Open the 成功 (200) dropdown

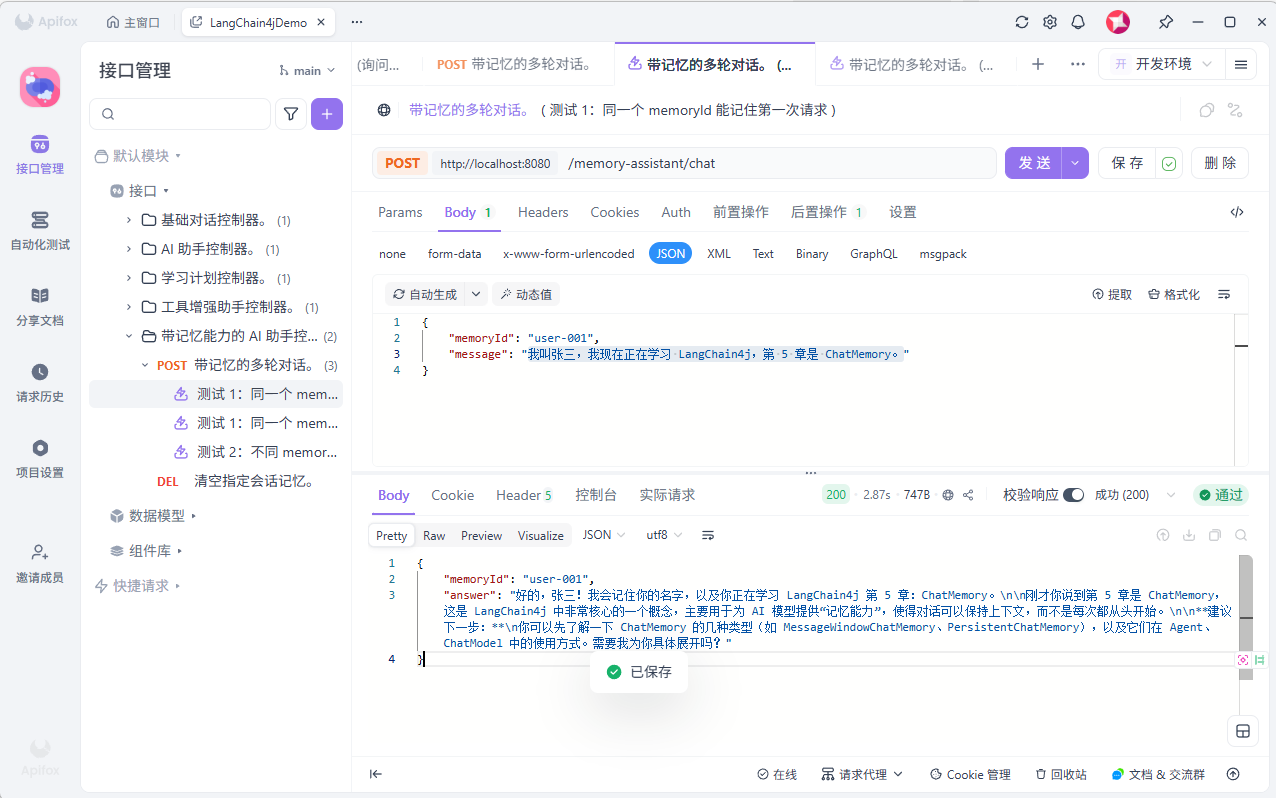click(x=1135, y=495)
